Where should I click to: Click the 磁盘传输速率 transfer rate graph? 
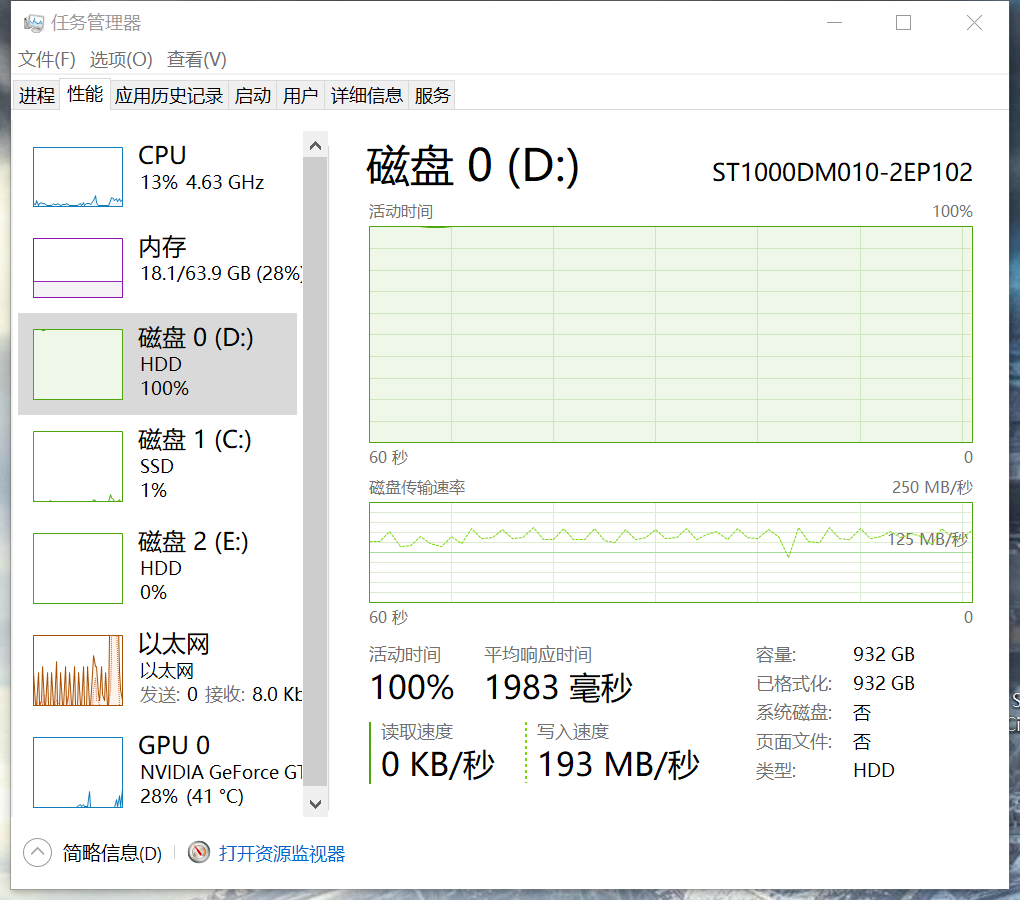(670, 552)
